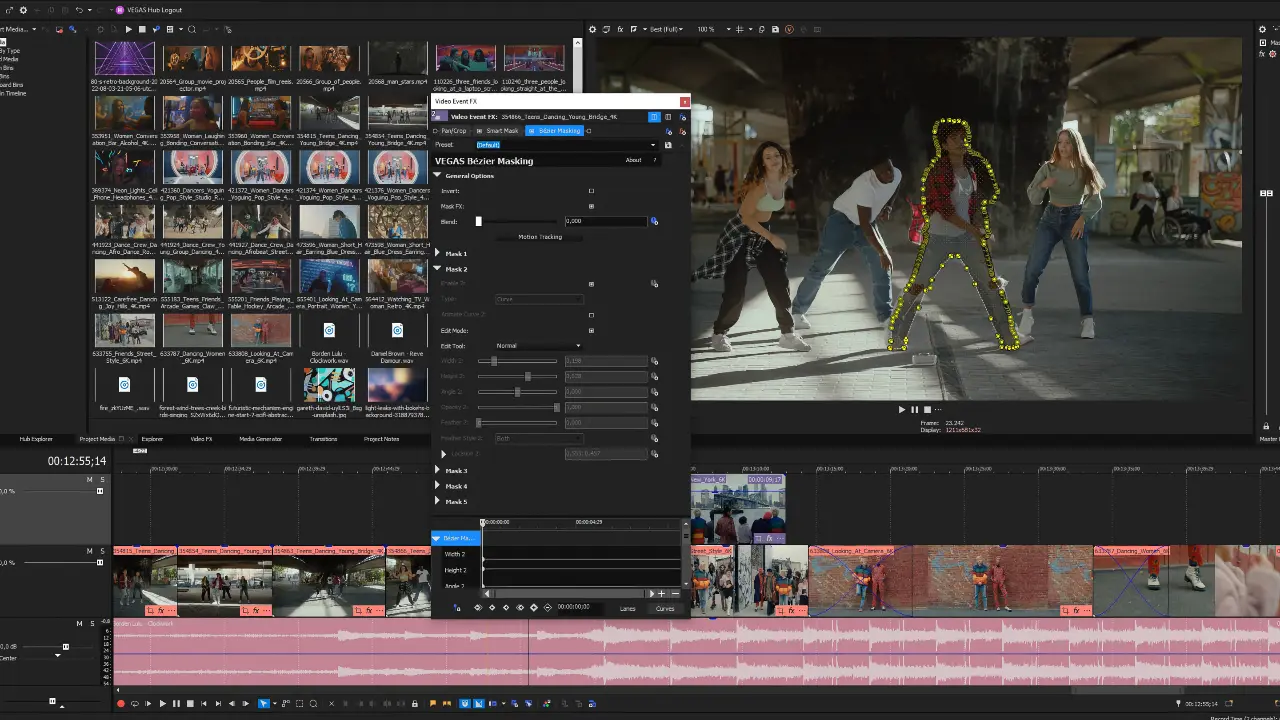Switch to the Smart Mask effect tab
Screen dimensions: 1280x720
point(500,131)
